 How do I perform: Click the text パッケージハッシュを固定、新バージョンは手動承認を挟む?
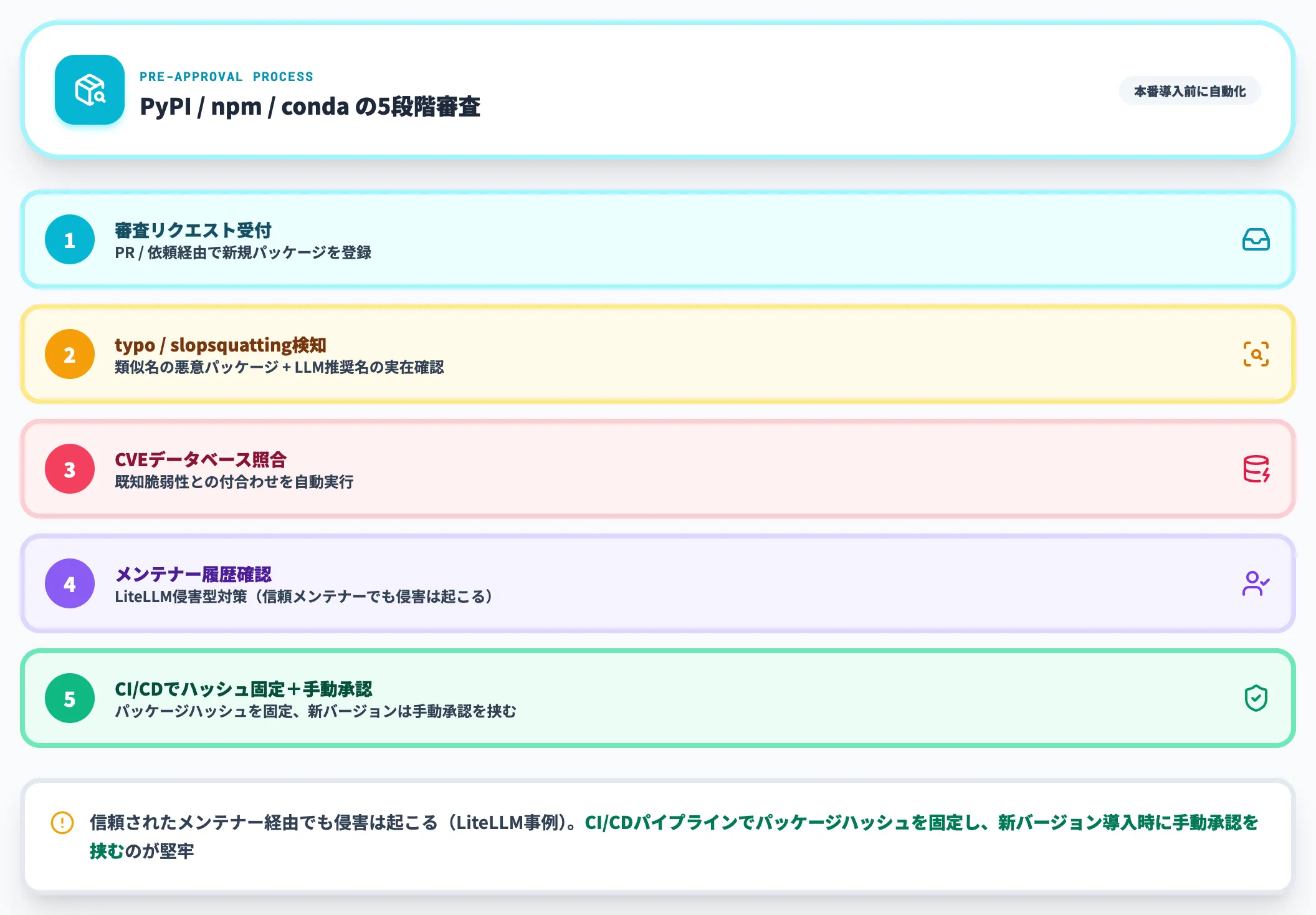click(x=316, y=711)
